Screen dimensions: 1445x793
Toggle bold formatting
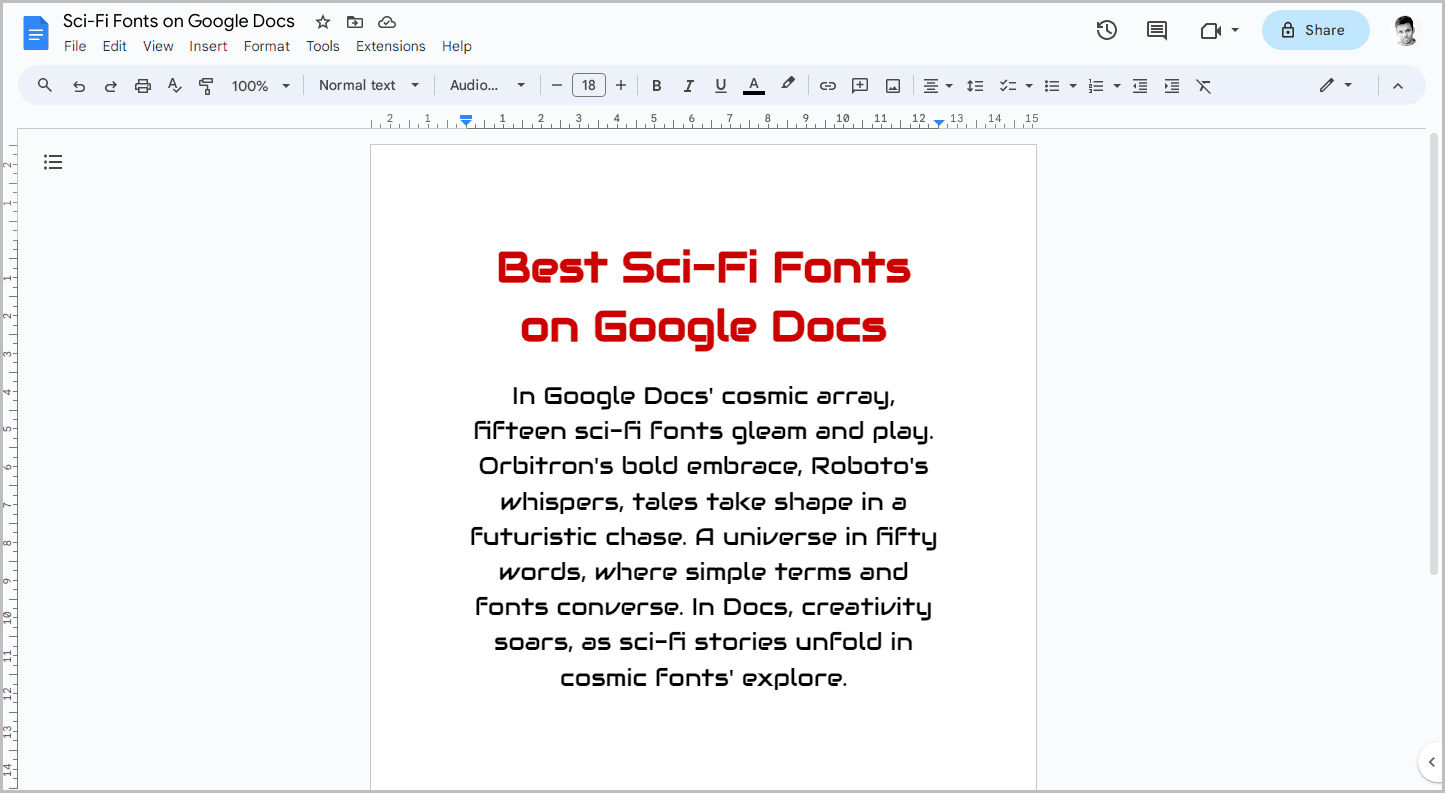[656, 85]
